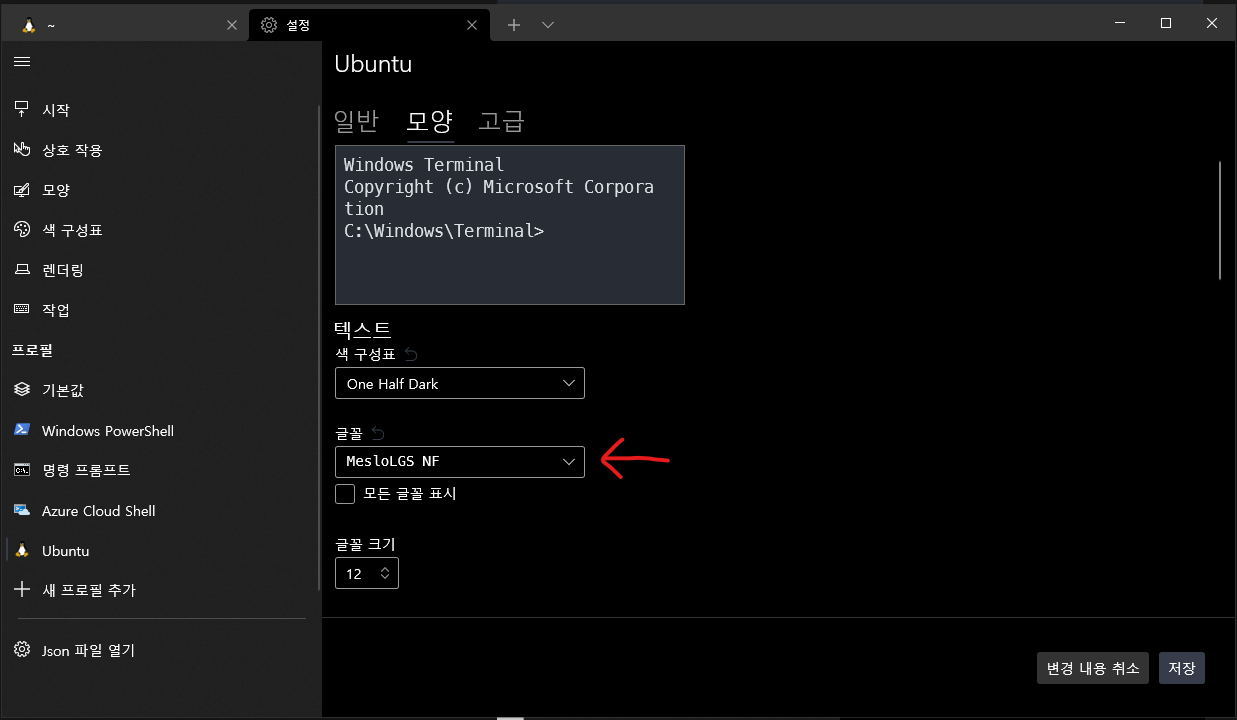
Task: Minimize the Windows Terminal window
Action: click(1120, 23)
